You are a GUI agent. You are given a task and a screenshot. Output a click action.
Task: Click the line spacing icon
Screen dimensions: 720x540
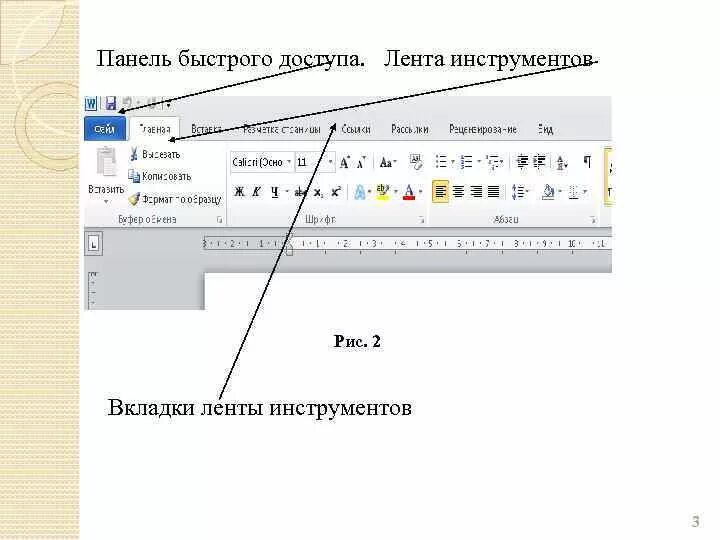coord(518,192)
